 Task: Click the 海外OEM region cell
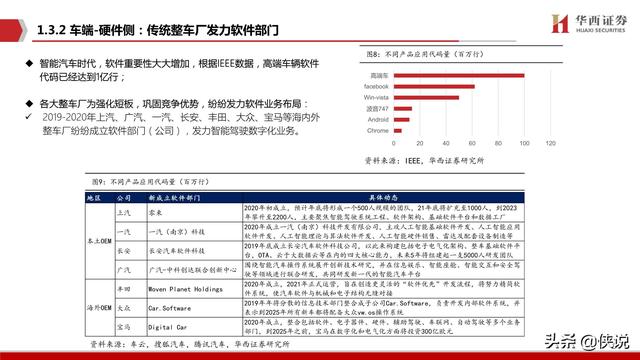[x=100, y=308]
